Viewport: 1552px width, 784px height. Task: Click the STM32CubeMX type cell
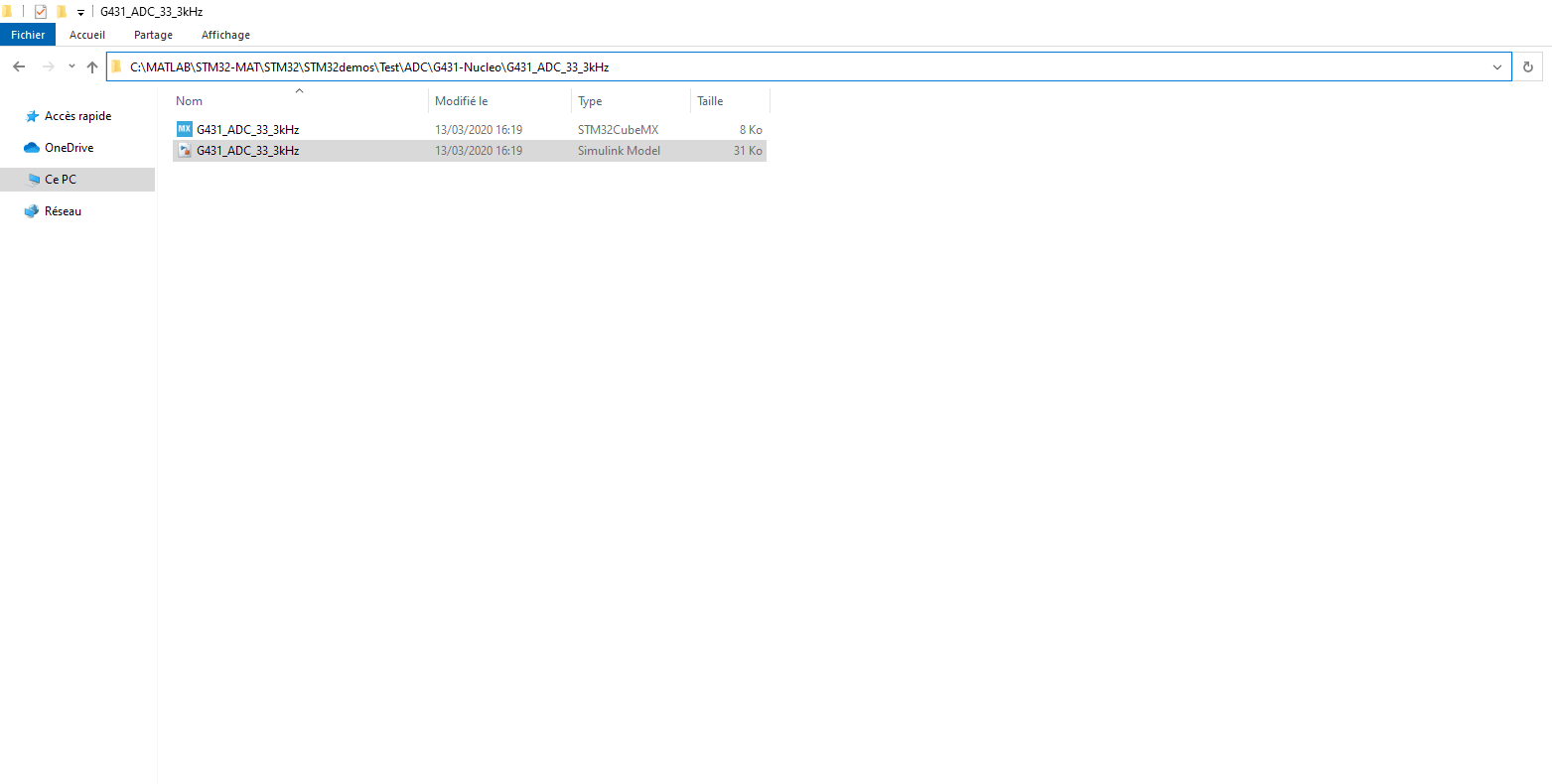(x=618, y=130)
